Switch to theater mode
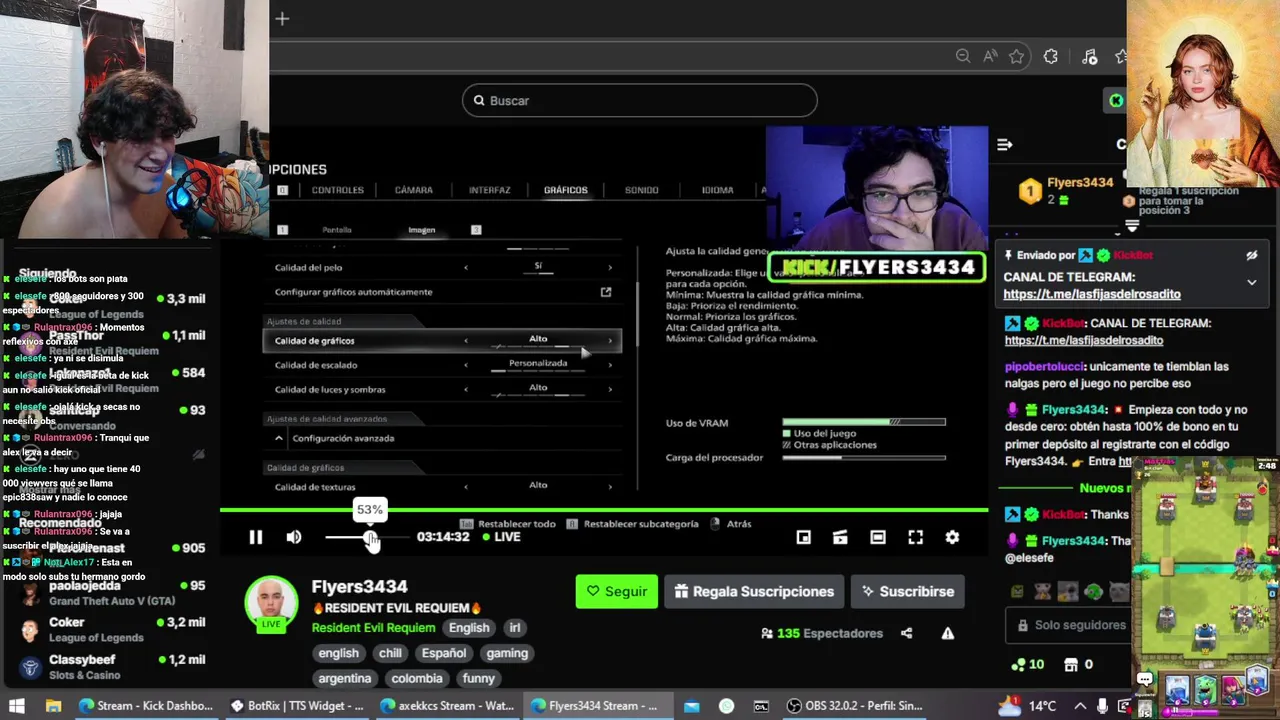This screenshot has height=720, width=1280. 878,537
